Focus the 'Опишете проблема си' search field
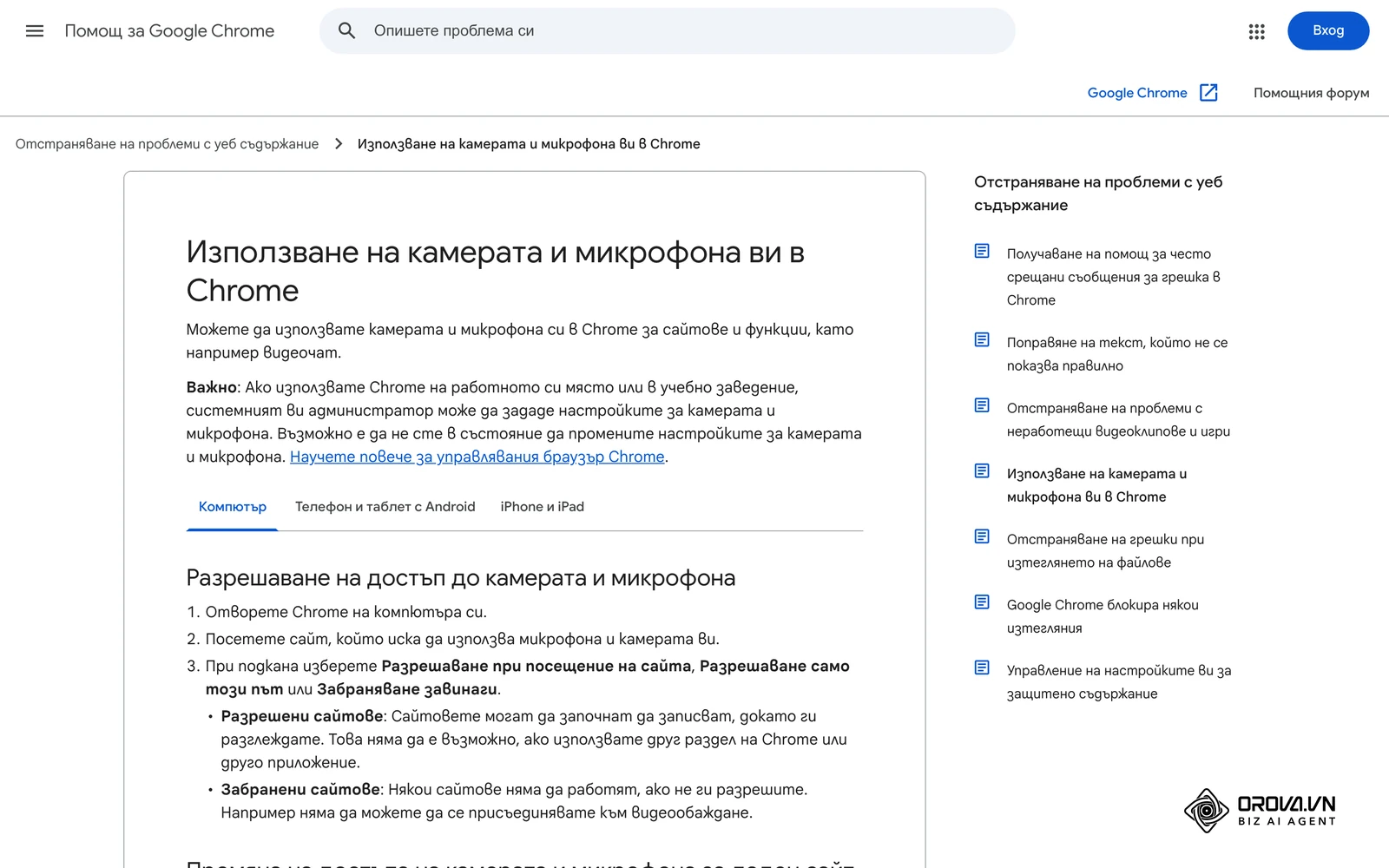The width and height of the screenshot is (1389, 868). click(667, 31)
